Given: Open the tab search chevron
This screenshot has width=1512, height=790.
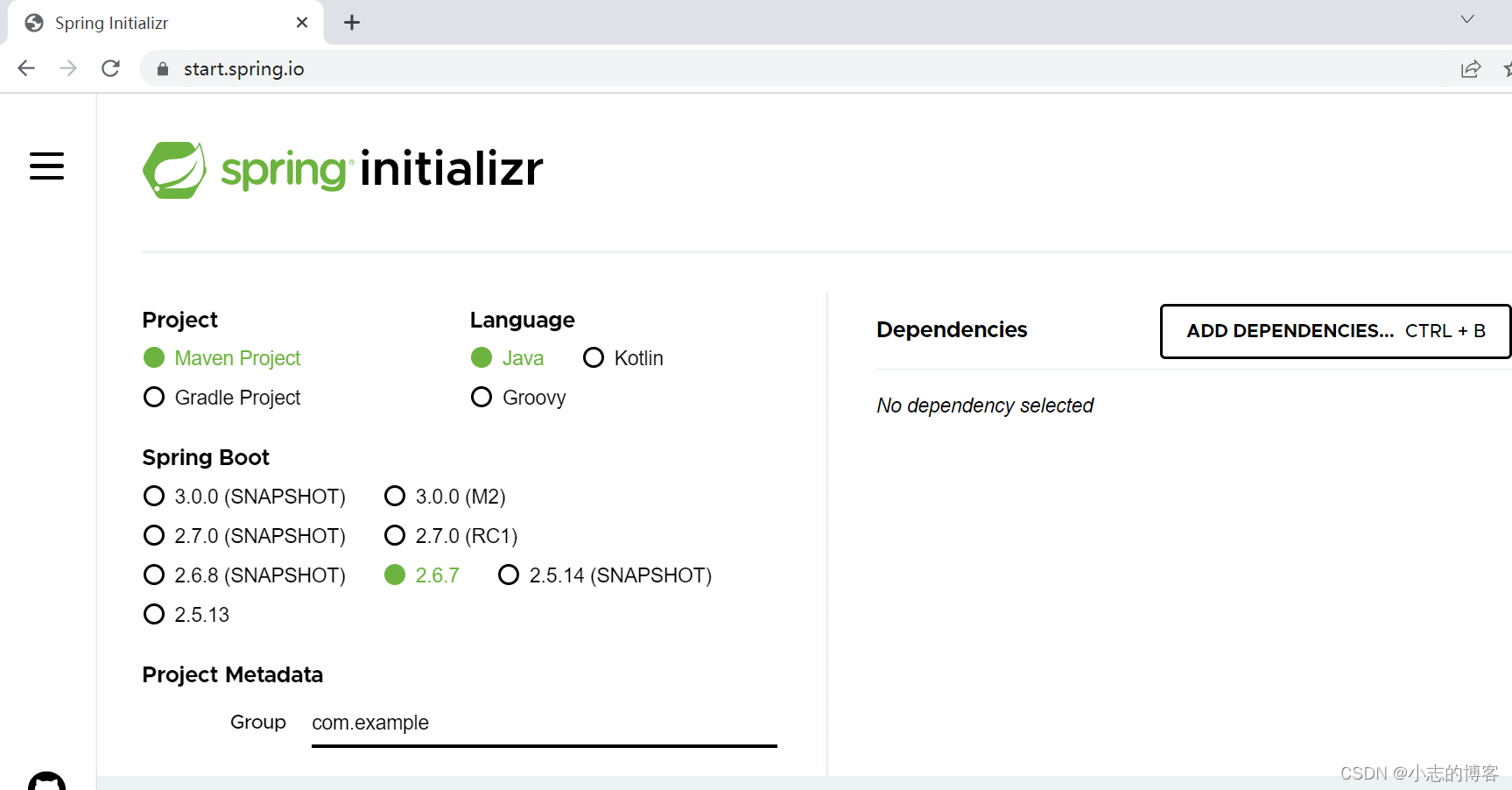Looking at the screenshot, I should (1467, 19).
